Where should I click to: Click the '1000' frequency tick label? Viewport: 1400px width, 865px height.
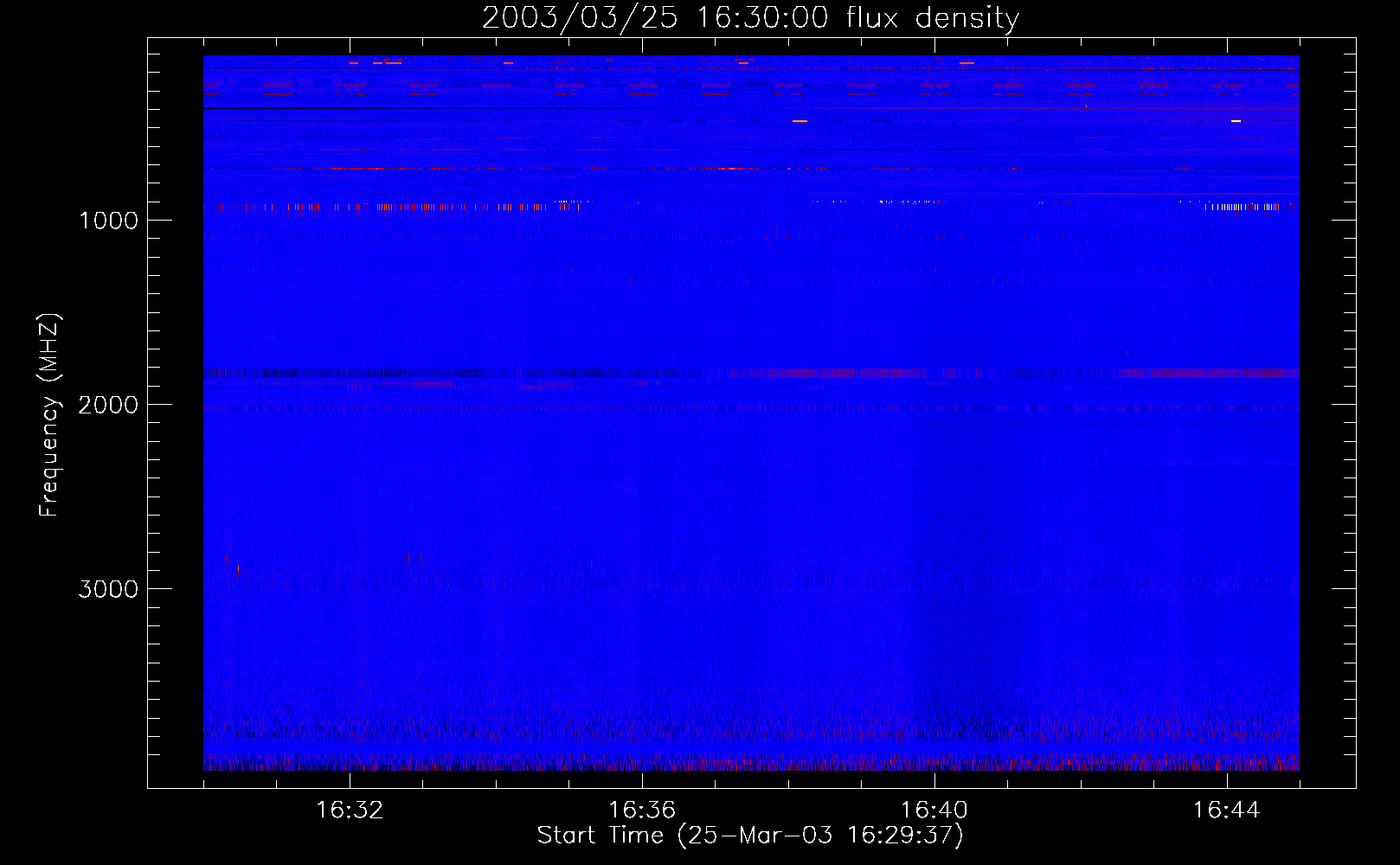click(x=108, y=221)
